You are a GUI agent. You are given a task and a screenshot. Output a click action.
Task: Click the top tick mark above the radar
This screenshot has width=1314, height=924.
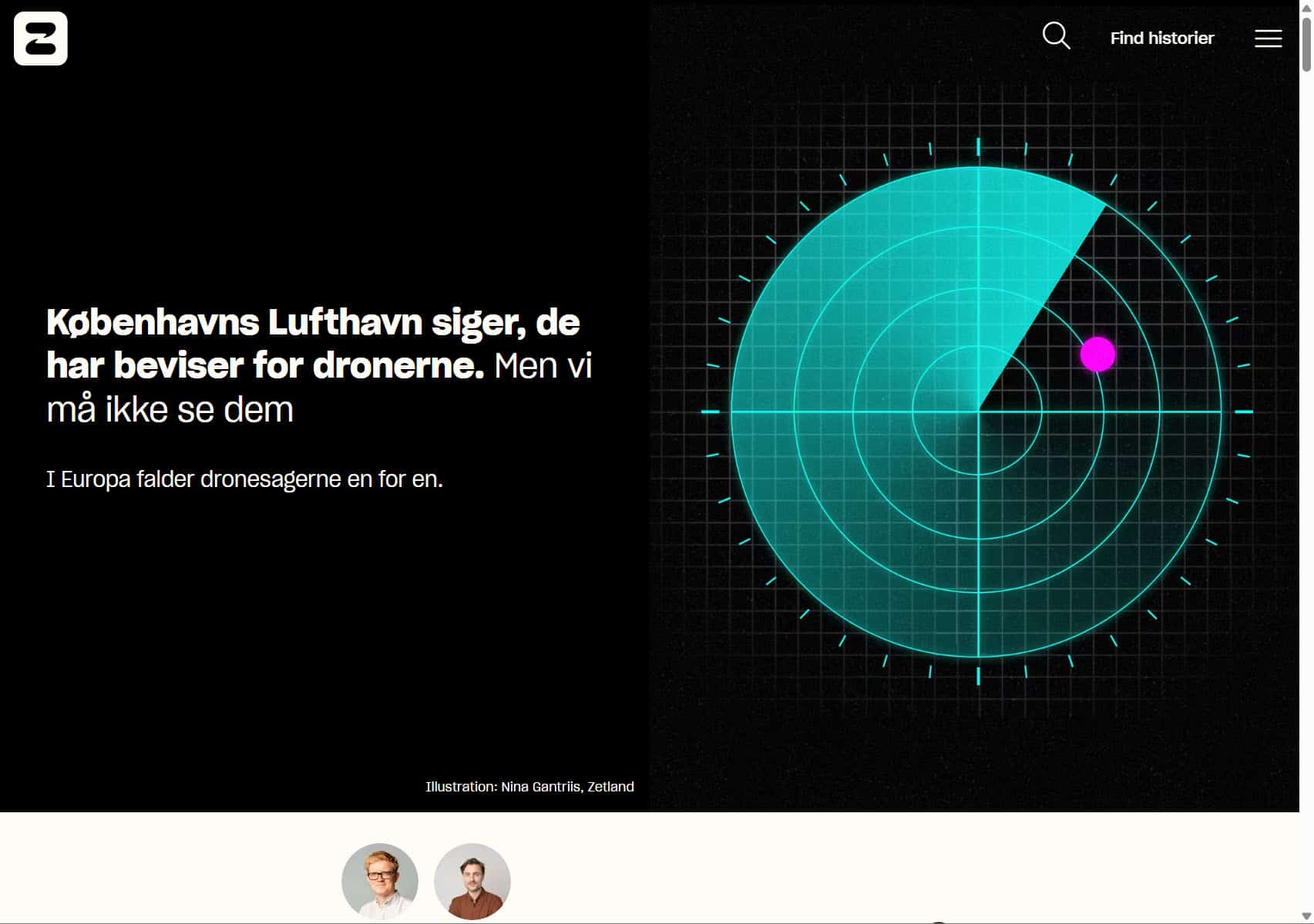point(978,146)
